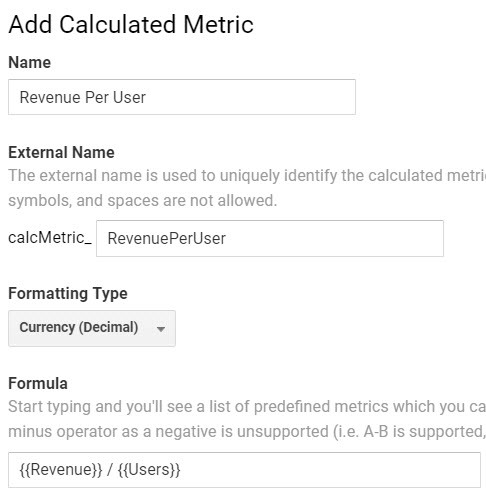486x498 pixels.
Task: Click the Formula section label
Action: point(38,383)
